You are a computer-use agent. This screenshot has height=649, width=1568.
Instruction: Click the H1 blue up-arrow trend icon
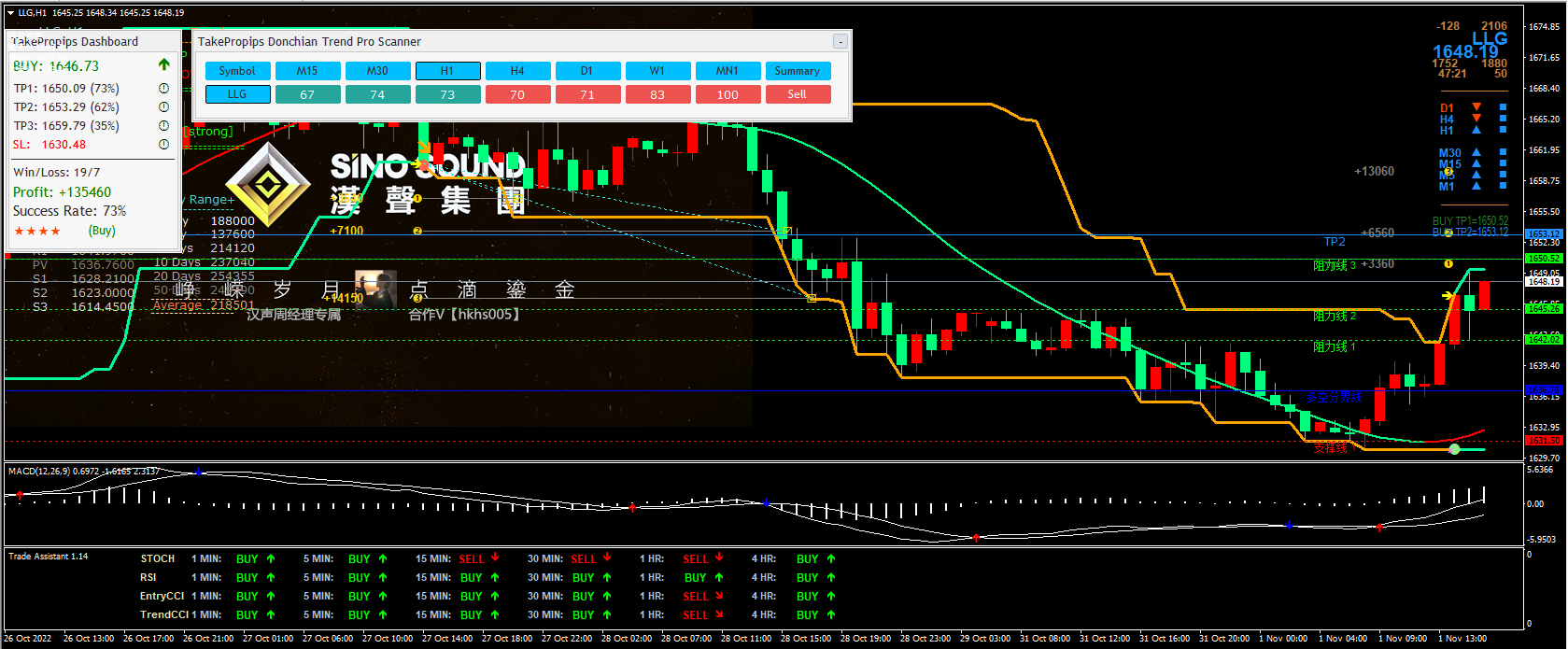pyautogui.click(x=1476, y=130)
